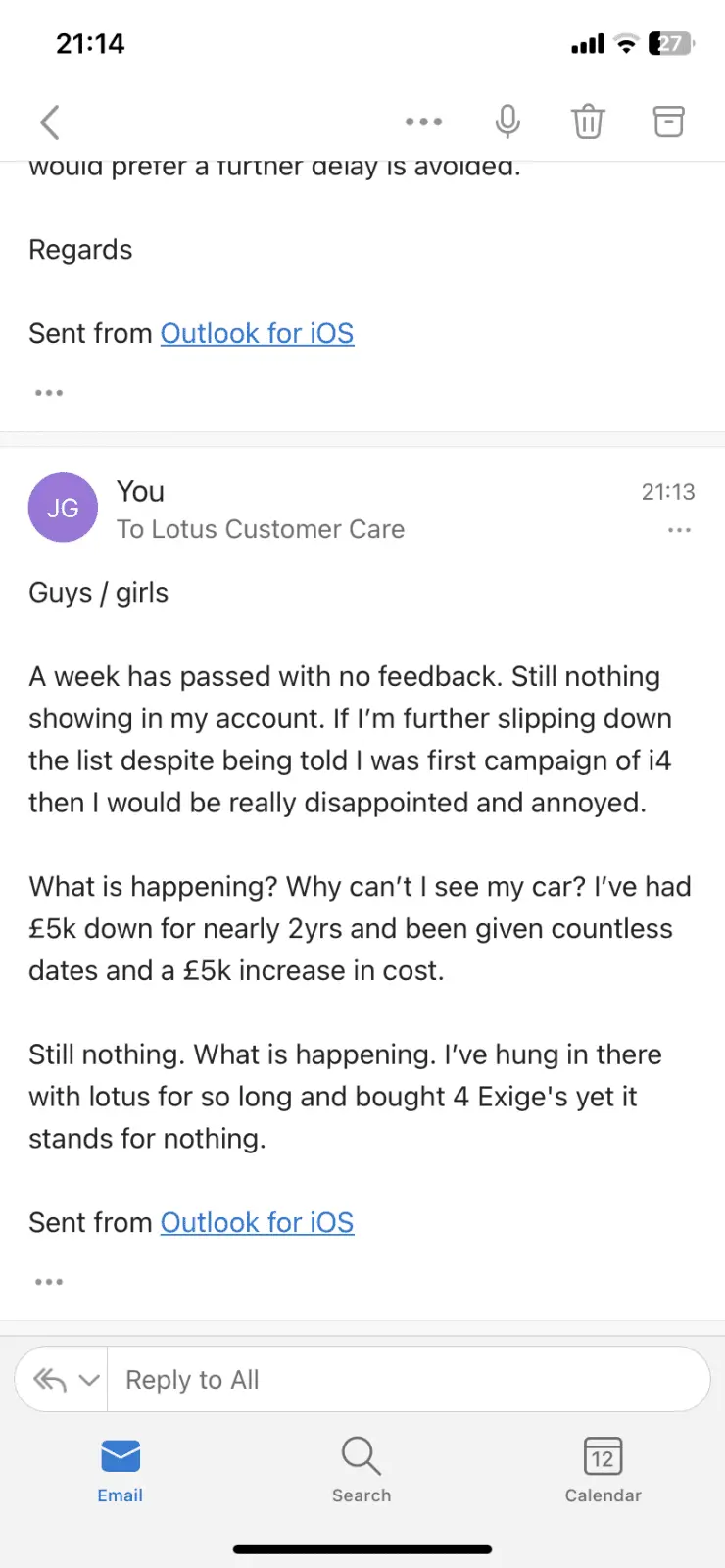Expand quoted text in the first message
This screenshot has width=725, height=1568.
click(49, 393)
